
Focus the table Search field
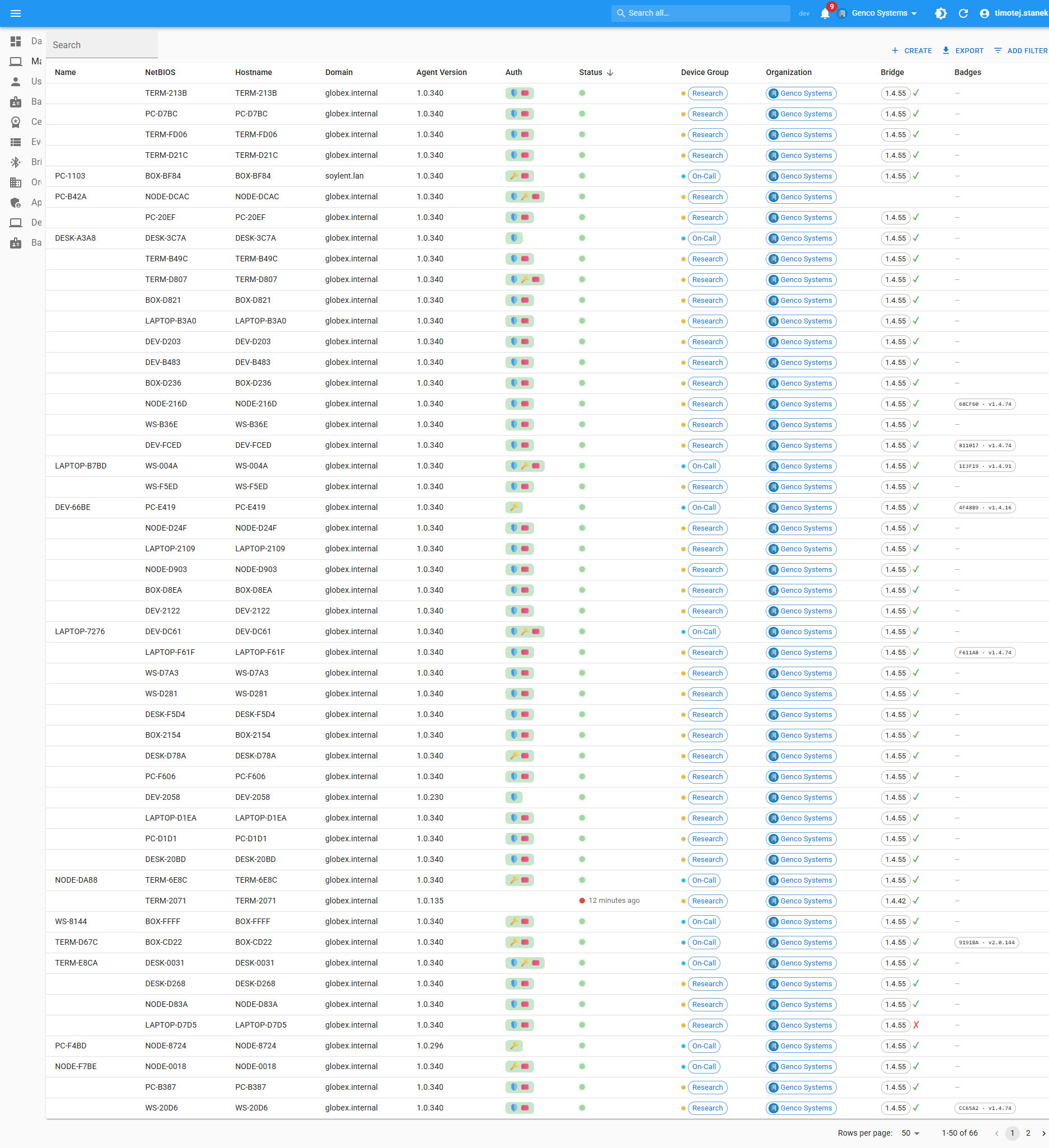(x=102, y=45)
